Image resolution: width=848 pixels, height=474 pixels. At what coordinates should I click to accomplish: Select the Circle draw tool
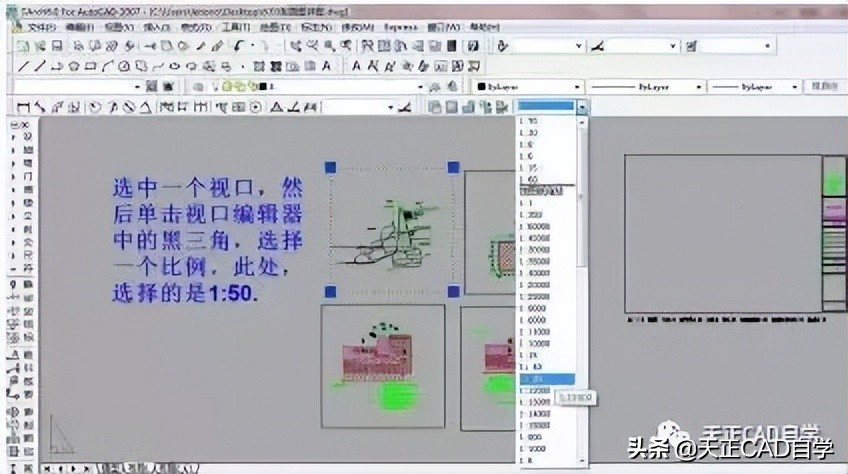pos(124,67)
